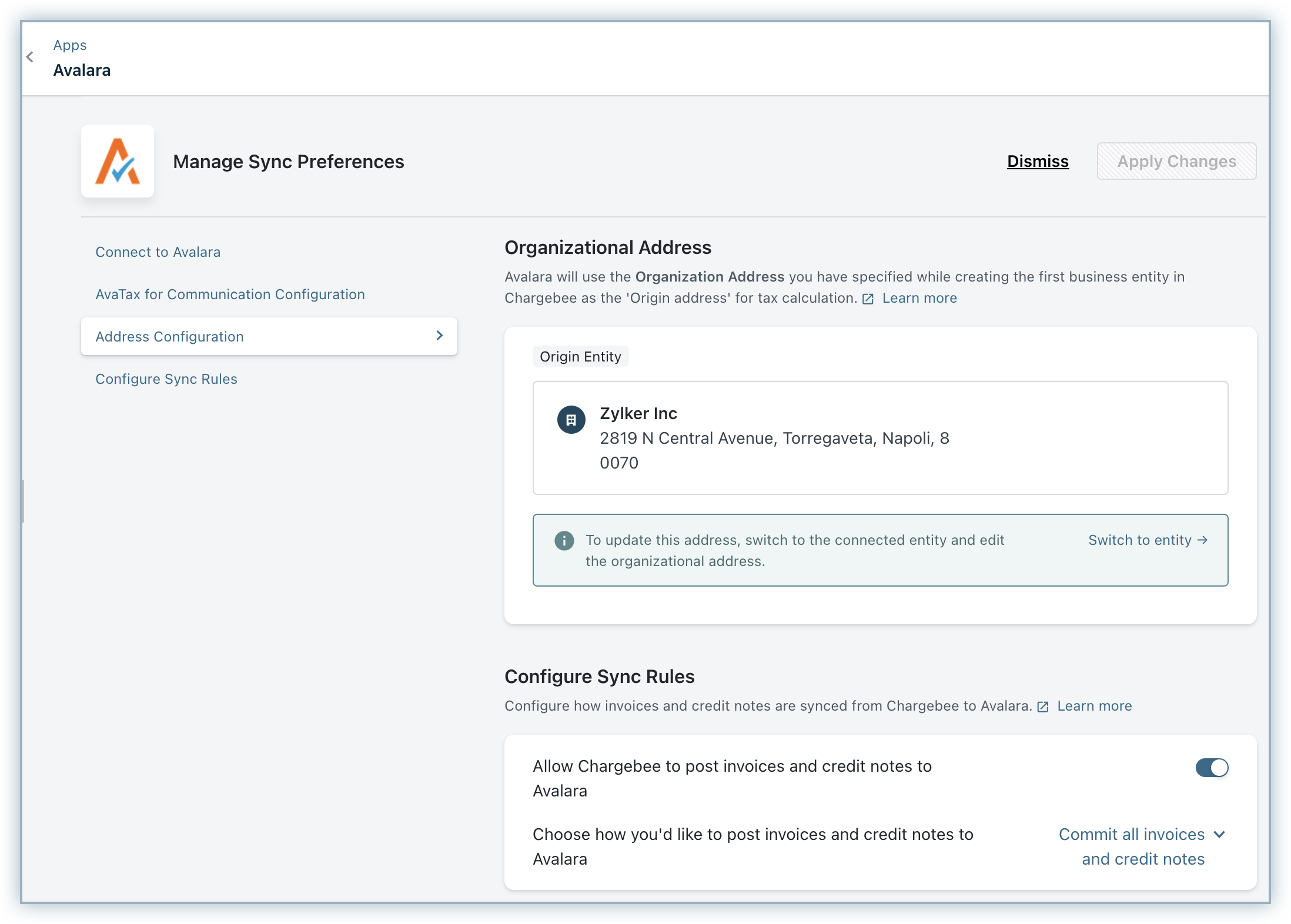Click chevron on Address Configuration item
This screenshot has width=1291, height=924.
pos(439,335)
